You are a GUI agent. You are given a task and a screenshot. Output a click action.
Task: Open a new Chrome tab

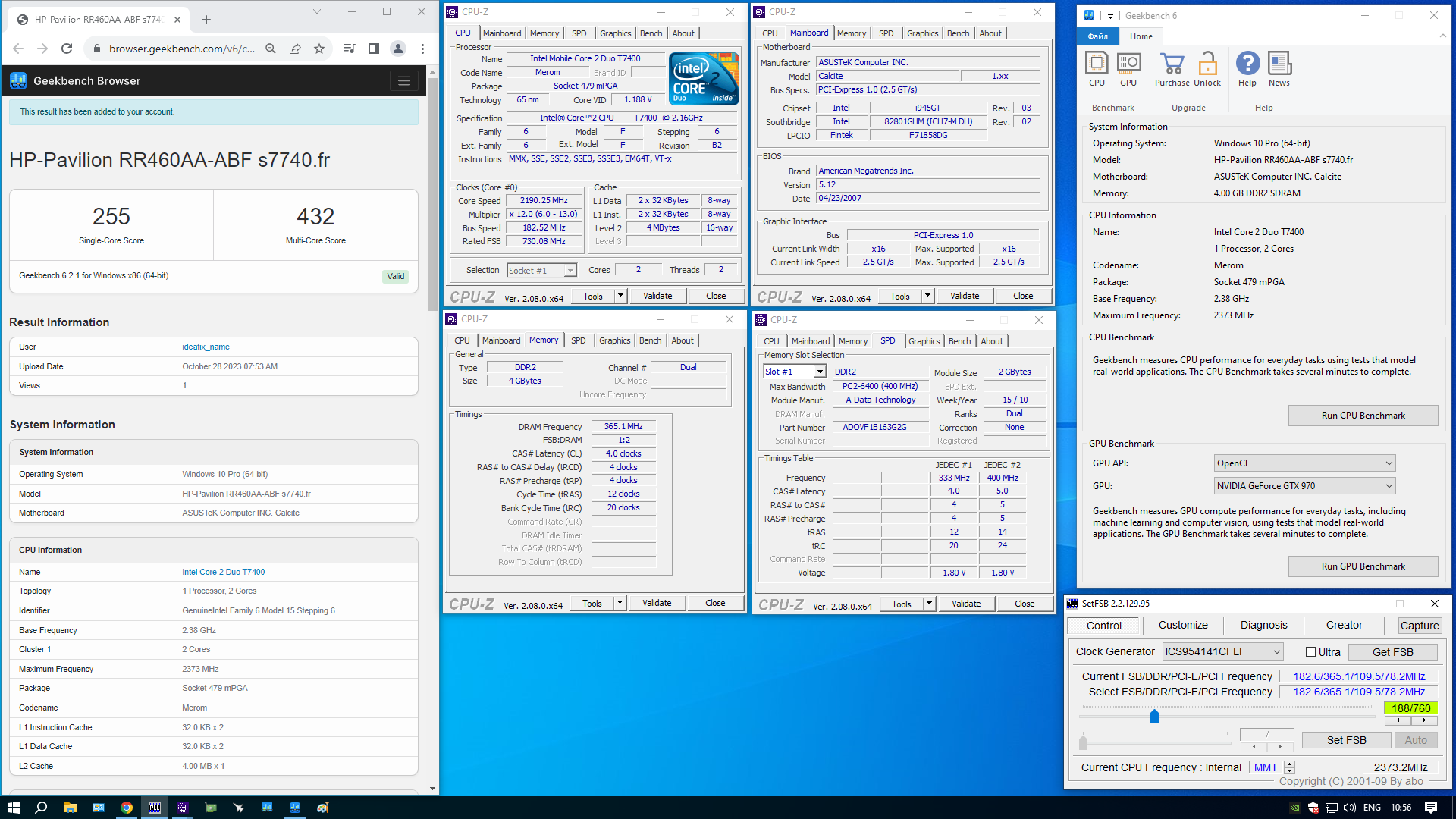pyautogui.click(x=206, y=20)
